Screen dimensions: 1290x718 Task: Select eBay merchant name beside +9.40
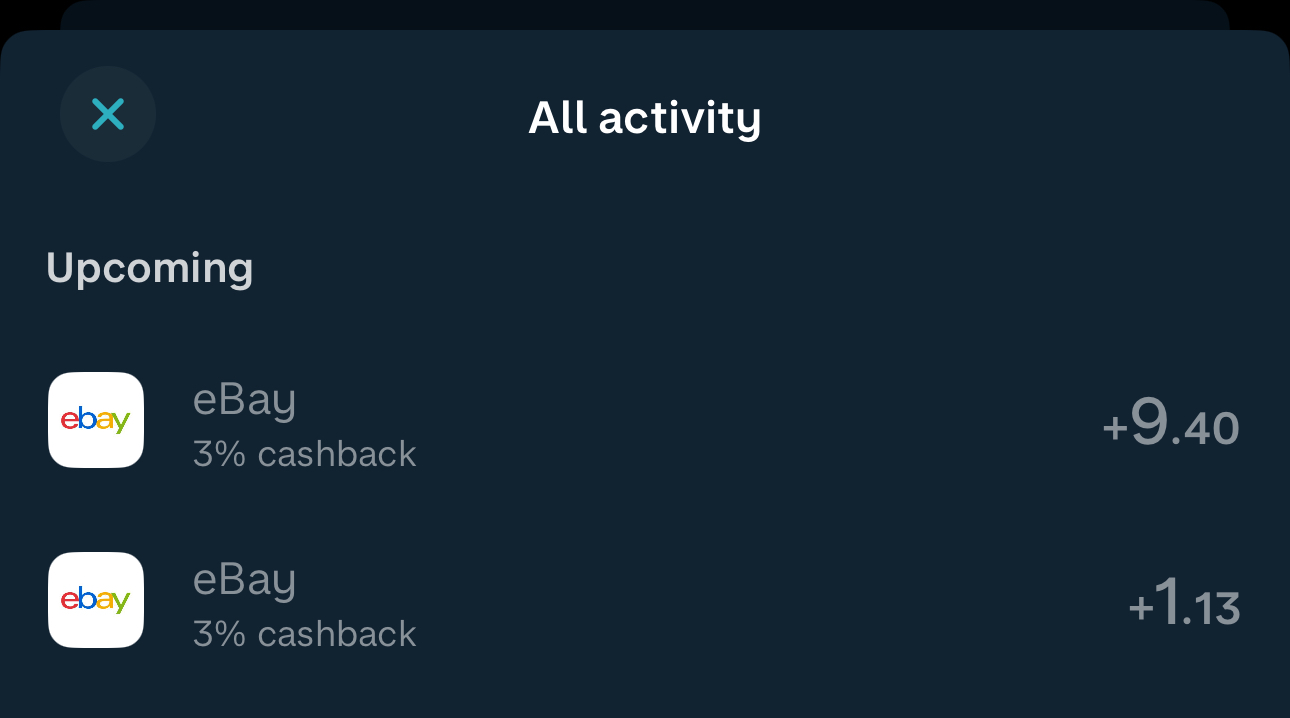tap(244, 401)
